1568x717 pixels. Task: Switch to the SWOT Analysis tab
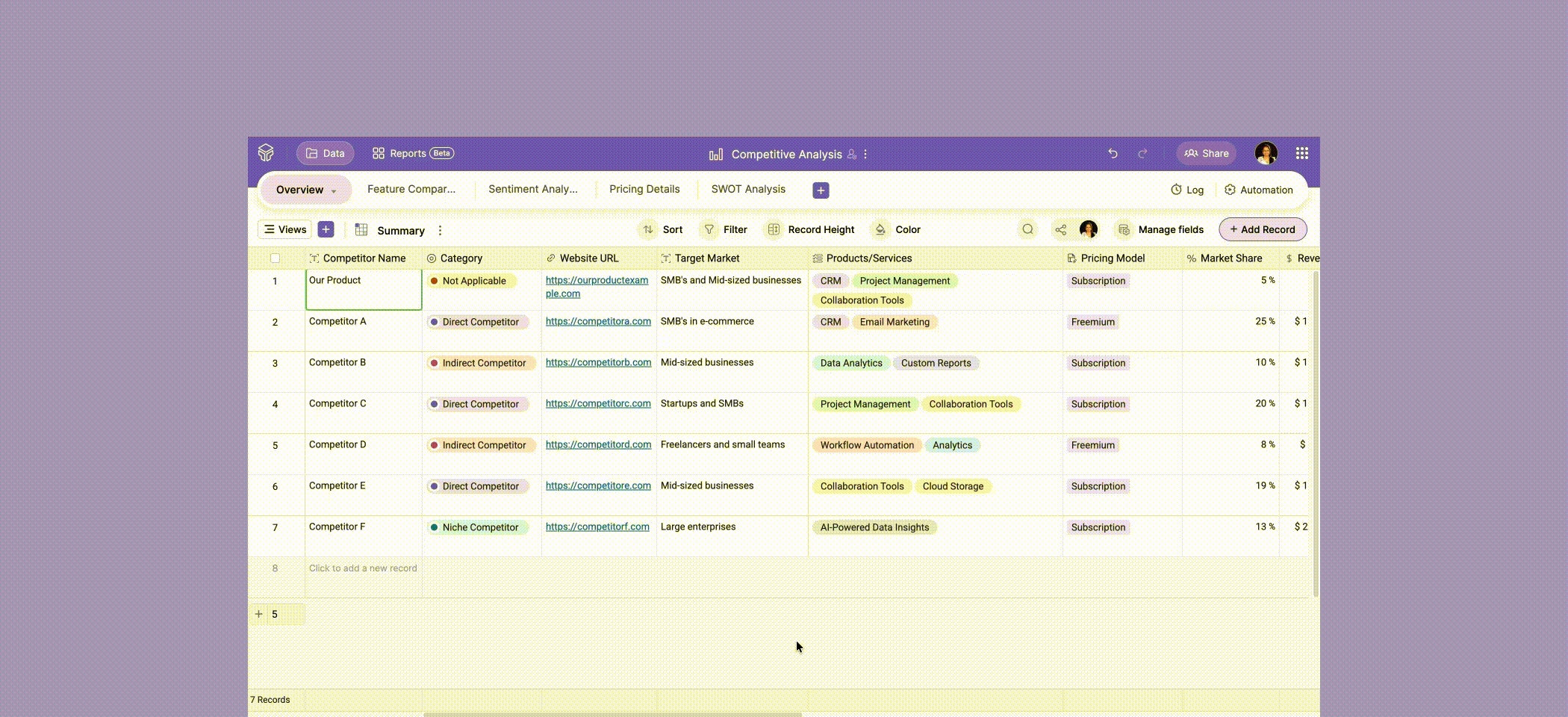747,189
